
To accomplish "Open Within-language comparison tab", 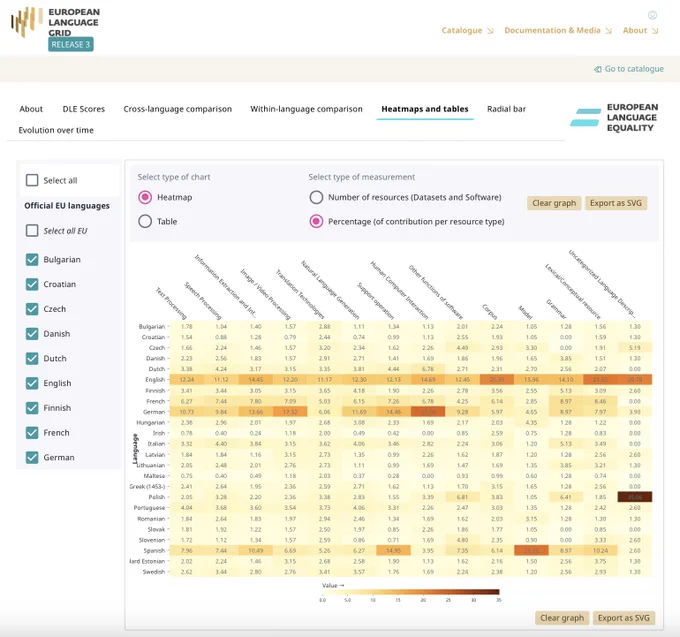I will coord(306,109).
